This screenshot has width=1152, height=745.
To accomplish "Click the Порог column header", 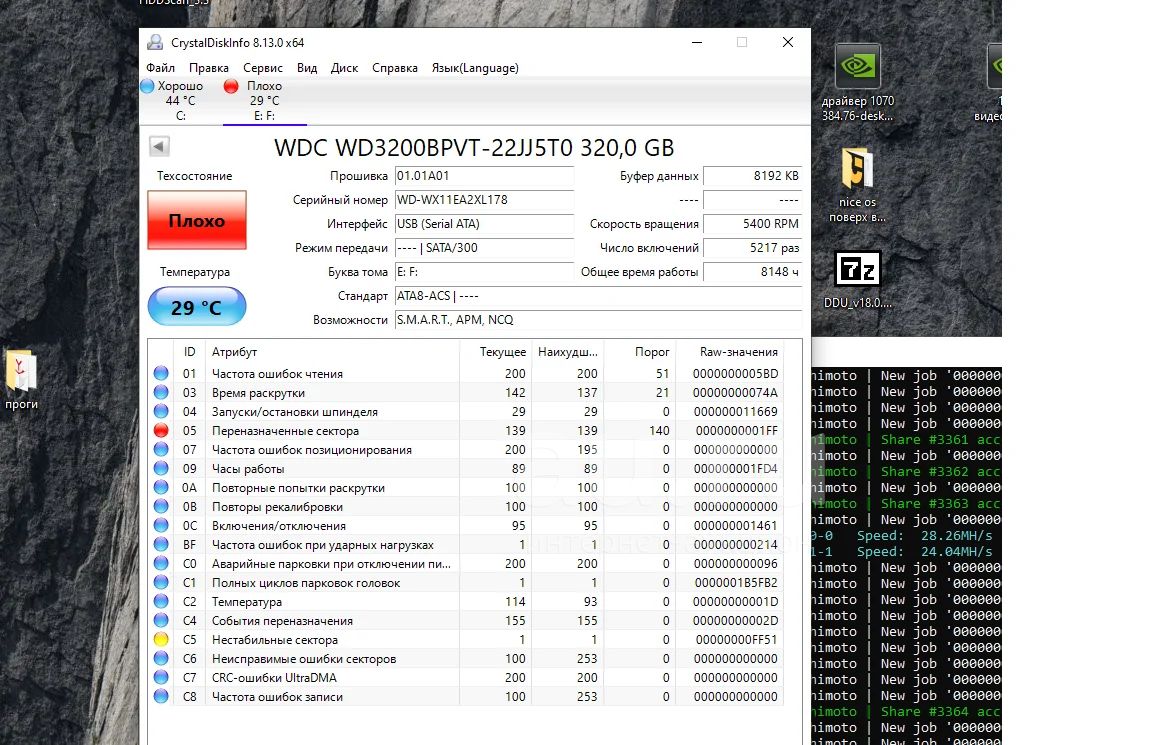I will [x=639, y=352].
